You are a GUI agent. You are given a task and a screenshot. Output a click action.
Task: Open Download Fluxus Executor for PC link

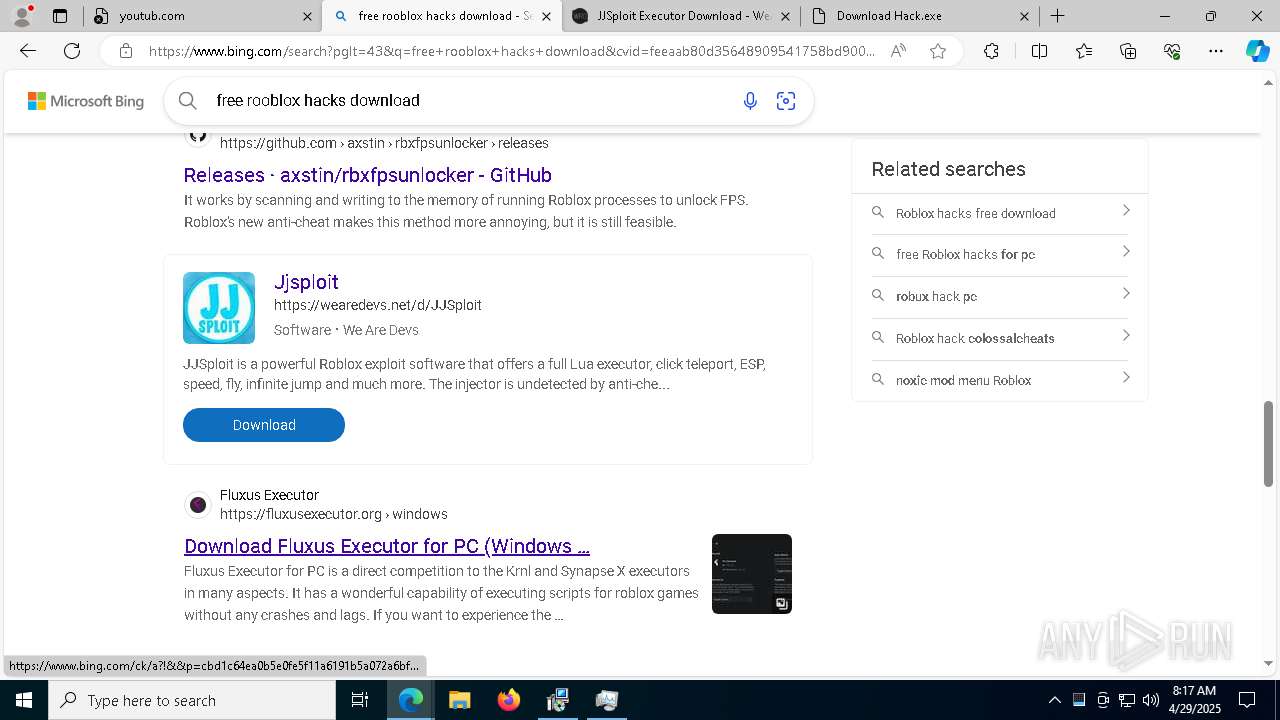click(x=387, y=546)
